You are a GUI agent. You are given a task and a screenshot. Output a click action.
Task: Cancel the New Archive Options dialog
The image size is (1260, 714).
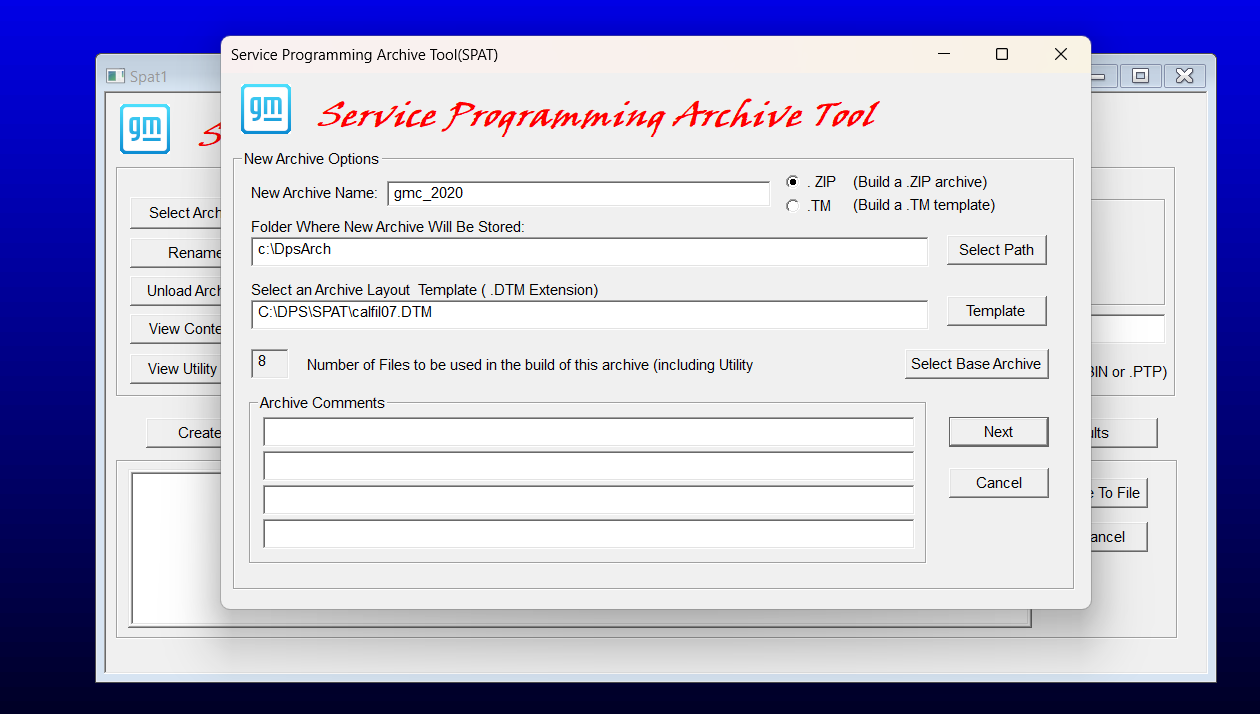[999, 483]
